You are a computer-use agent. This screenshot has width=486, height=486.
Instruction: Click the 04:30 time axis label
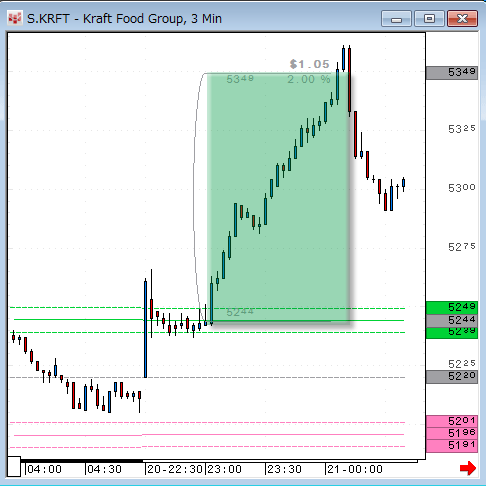(104, 469)
